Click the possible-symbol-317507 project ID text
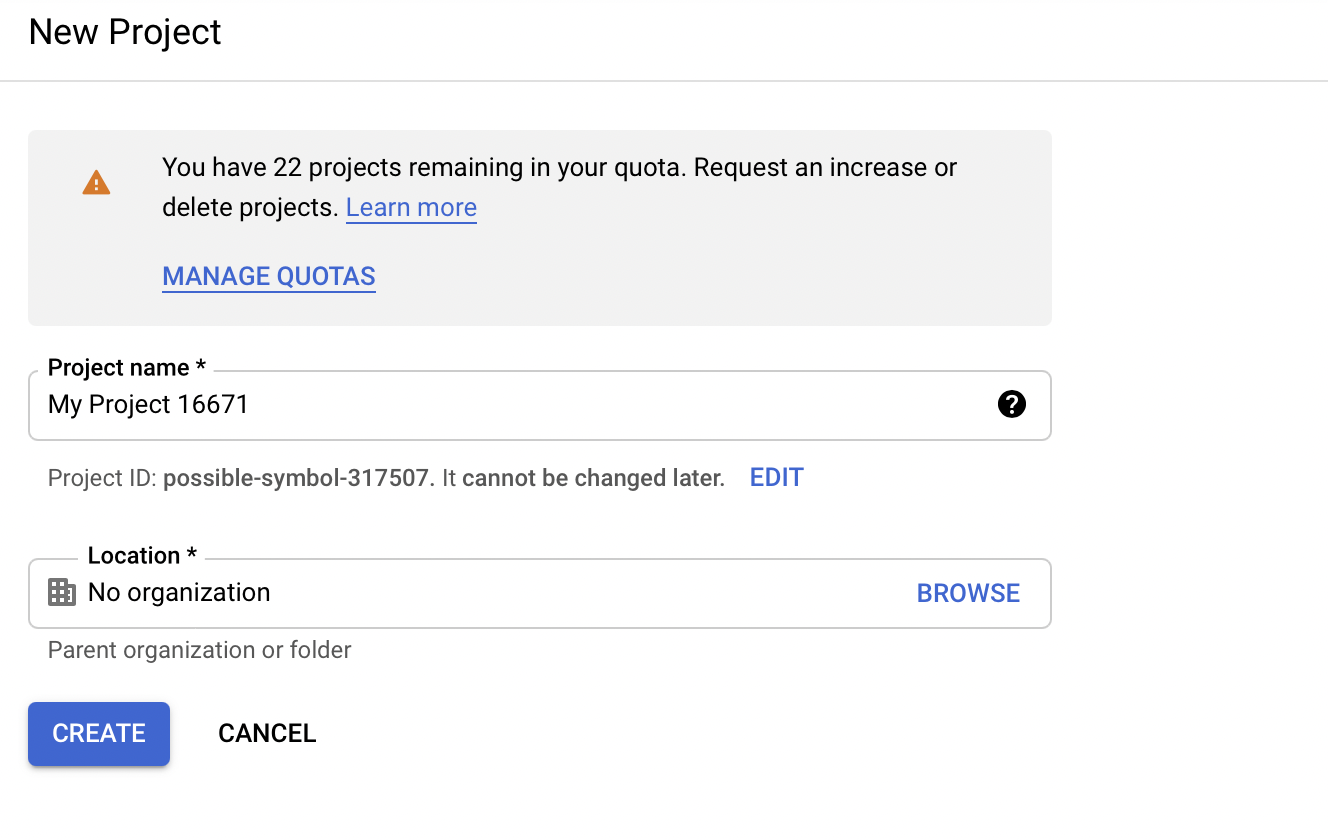Viewport: 1328px width, 840px height. coord(297,478)
